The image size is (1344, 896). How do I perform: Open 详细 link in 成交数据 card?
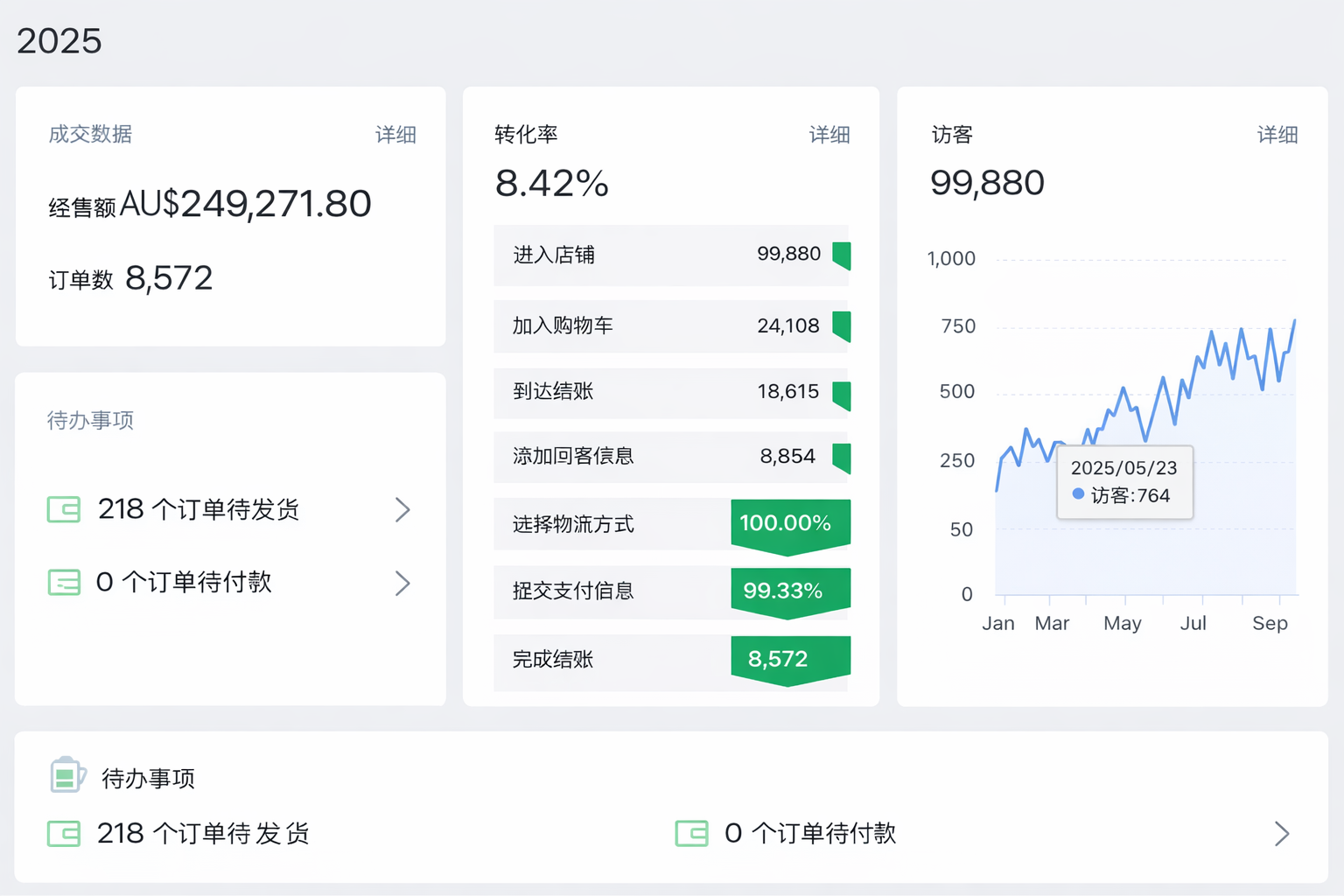395,135
